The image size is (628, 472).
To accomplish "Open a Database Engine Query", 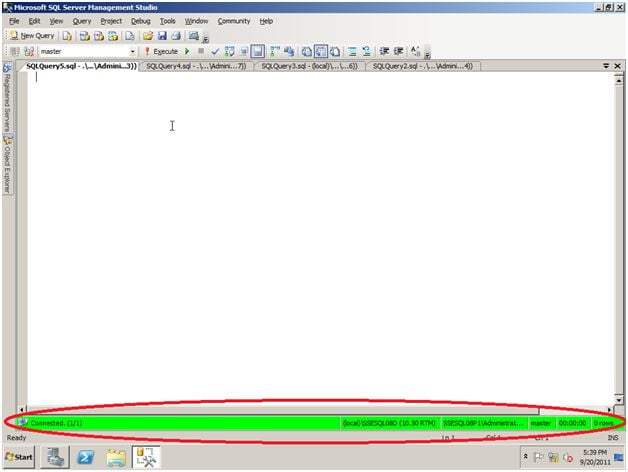I will tap(67, 36).
